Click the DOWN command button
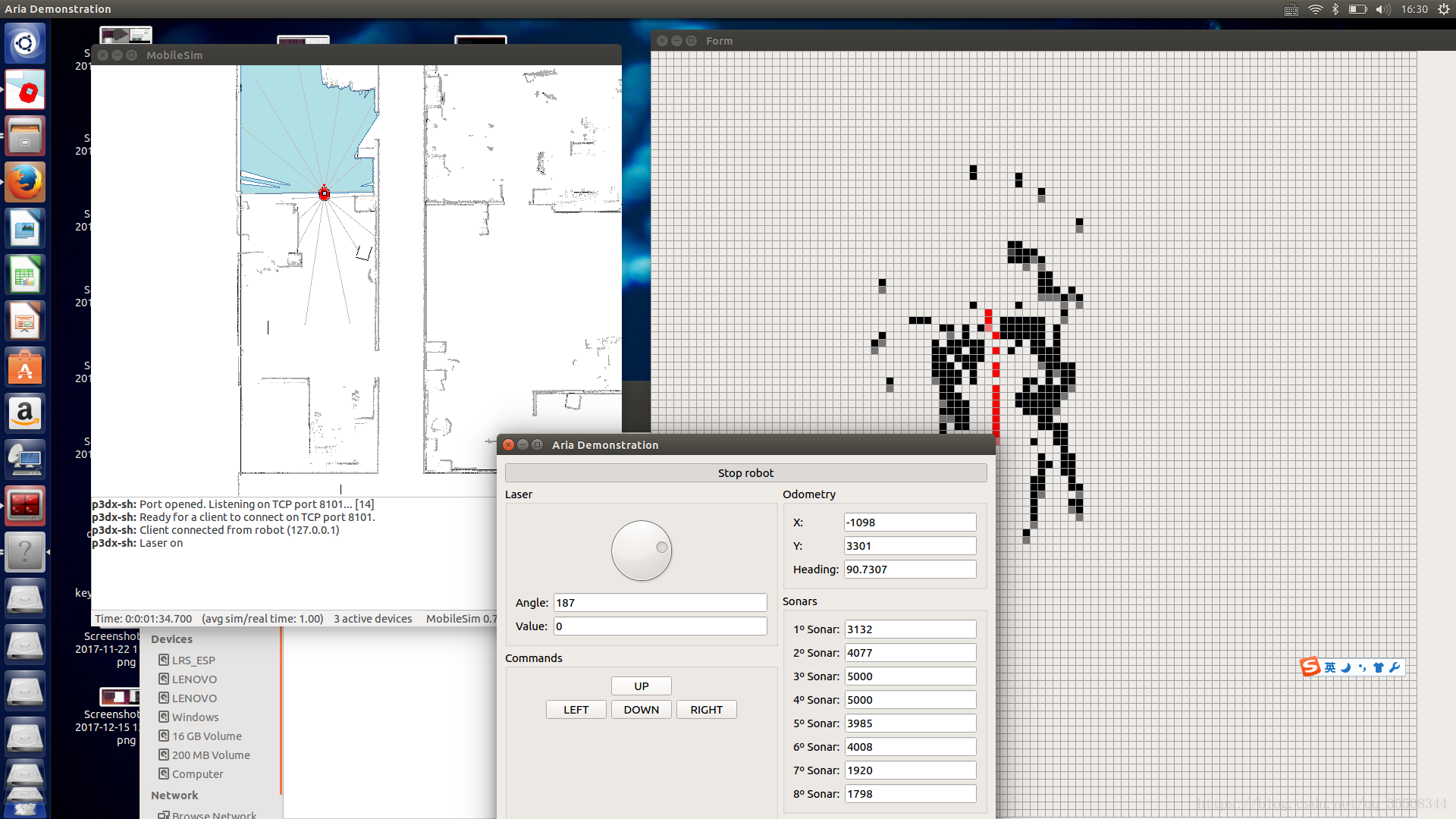This screenshot has height=819, width=1456. coord(641,709)
